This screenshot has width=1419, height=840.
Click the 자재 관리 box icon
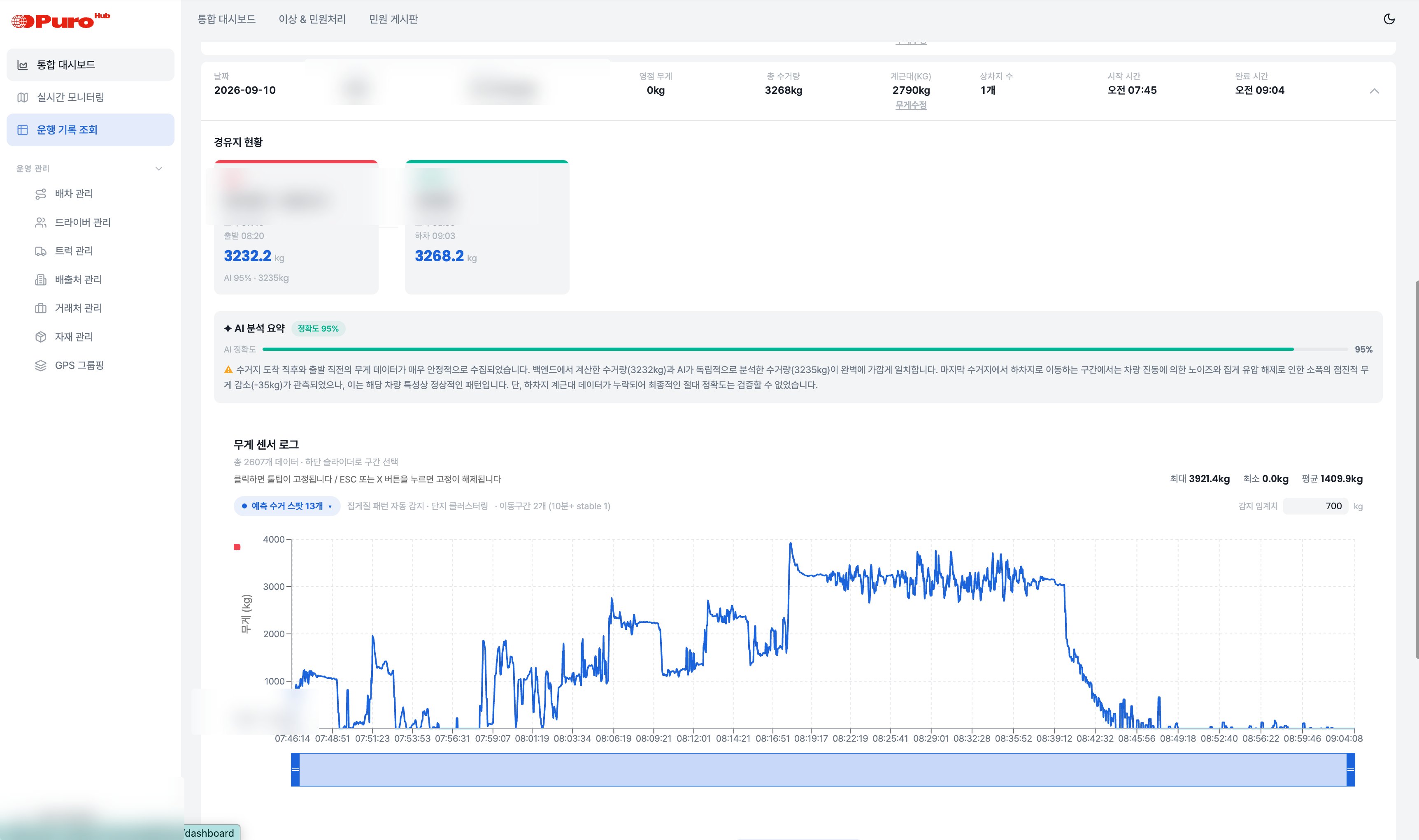coord(41,337)
